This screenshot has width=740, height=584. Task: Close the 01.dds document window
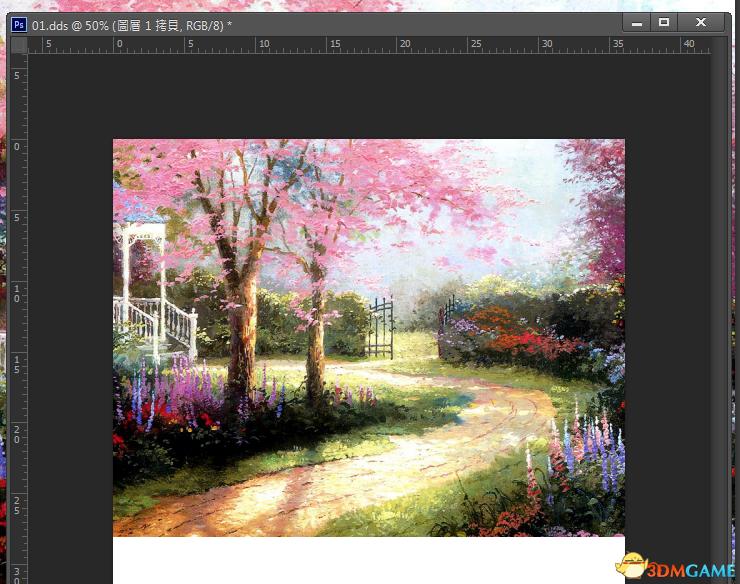coord(701,23)
